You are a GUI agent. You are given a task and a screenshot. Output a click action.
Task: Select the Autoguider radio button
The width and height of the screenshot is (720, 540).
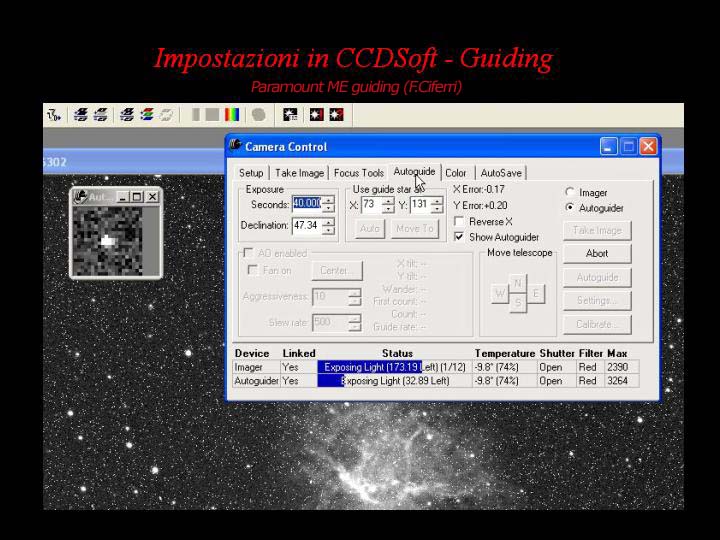570,208
